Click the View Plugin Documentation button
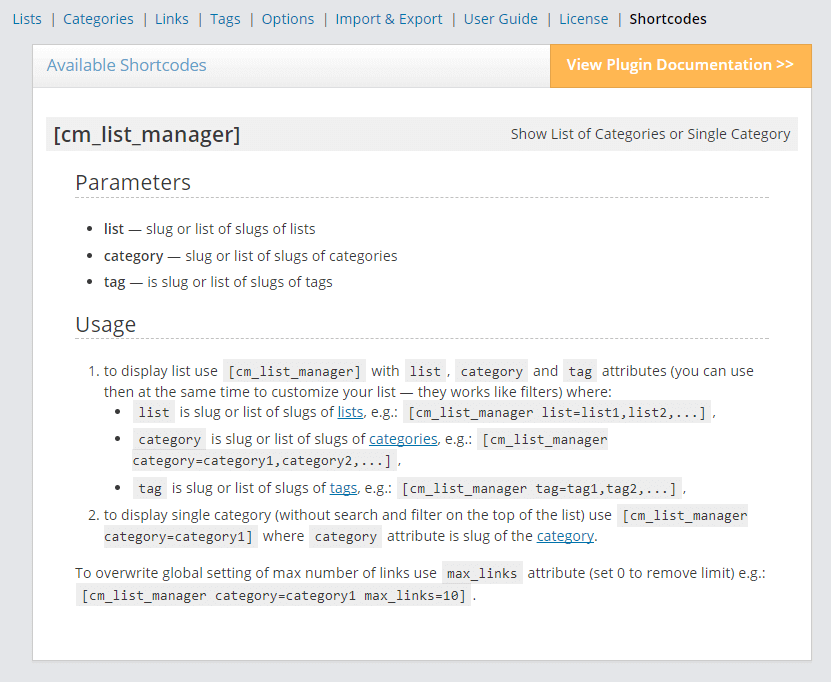 point(680,65)
